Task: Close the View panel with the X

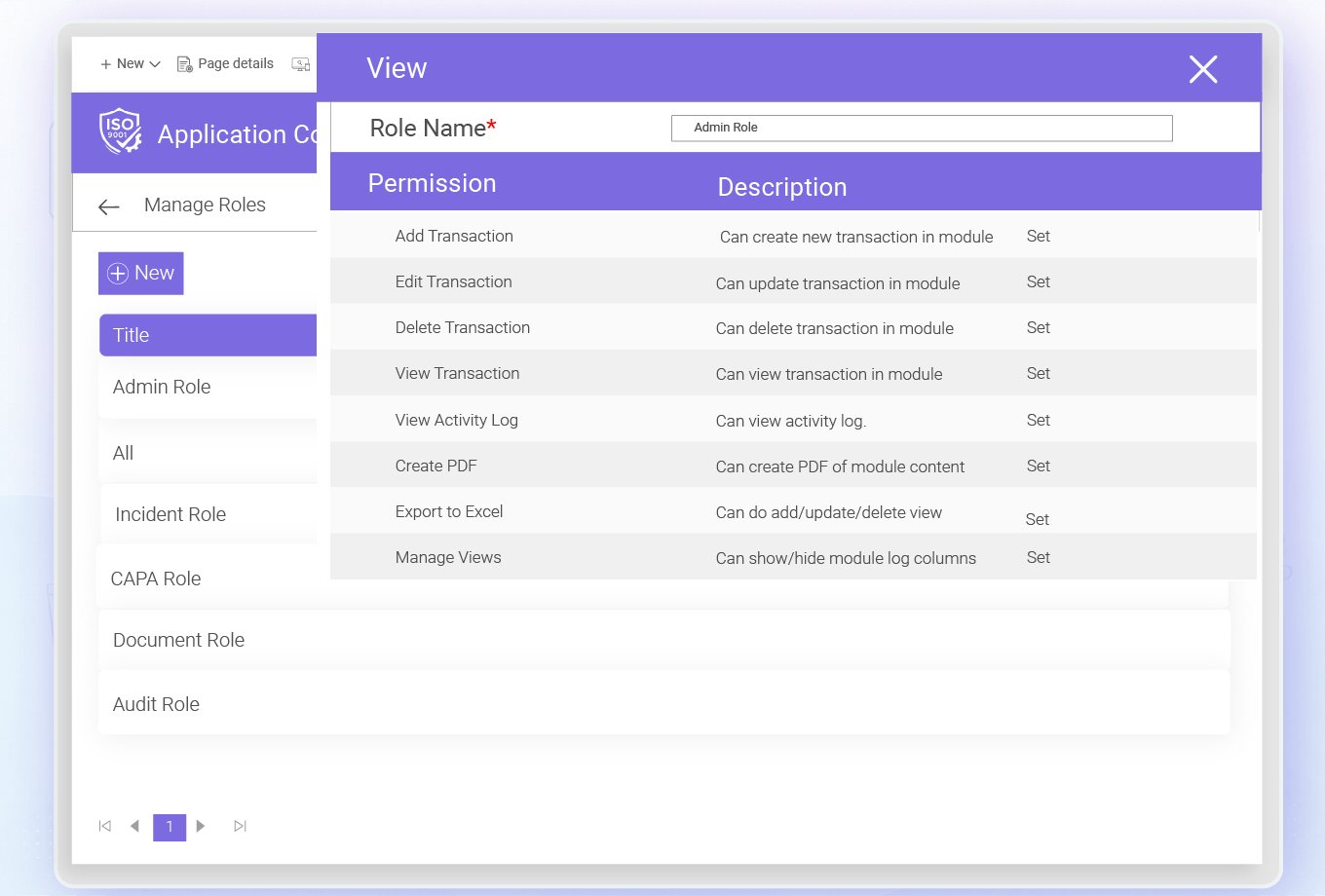Action: coord(1203,69)
